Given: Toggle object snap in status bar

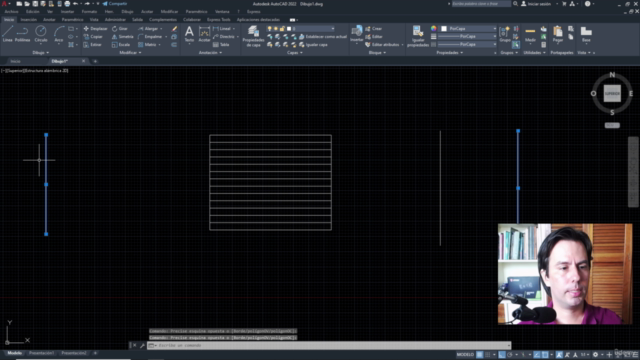Looking at the screenshot, I should pyautogui.click(x=545, y=355).
